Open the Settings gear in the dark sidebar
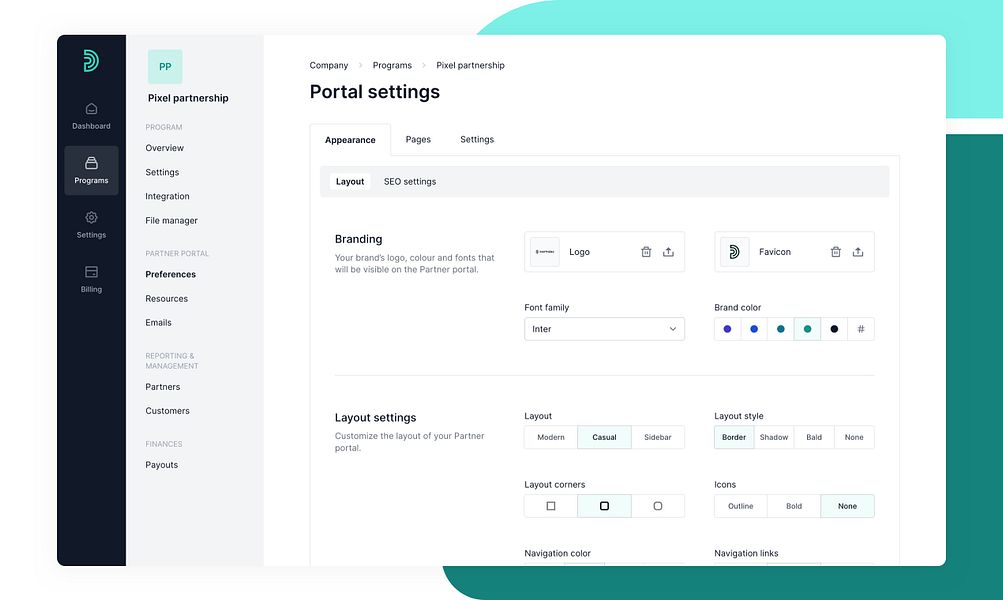 pyautogui.click(x=91, y=225)
